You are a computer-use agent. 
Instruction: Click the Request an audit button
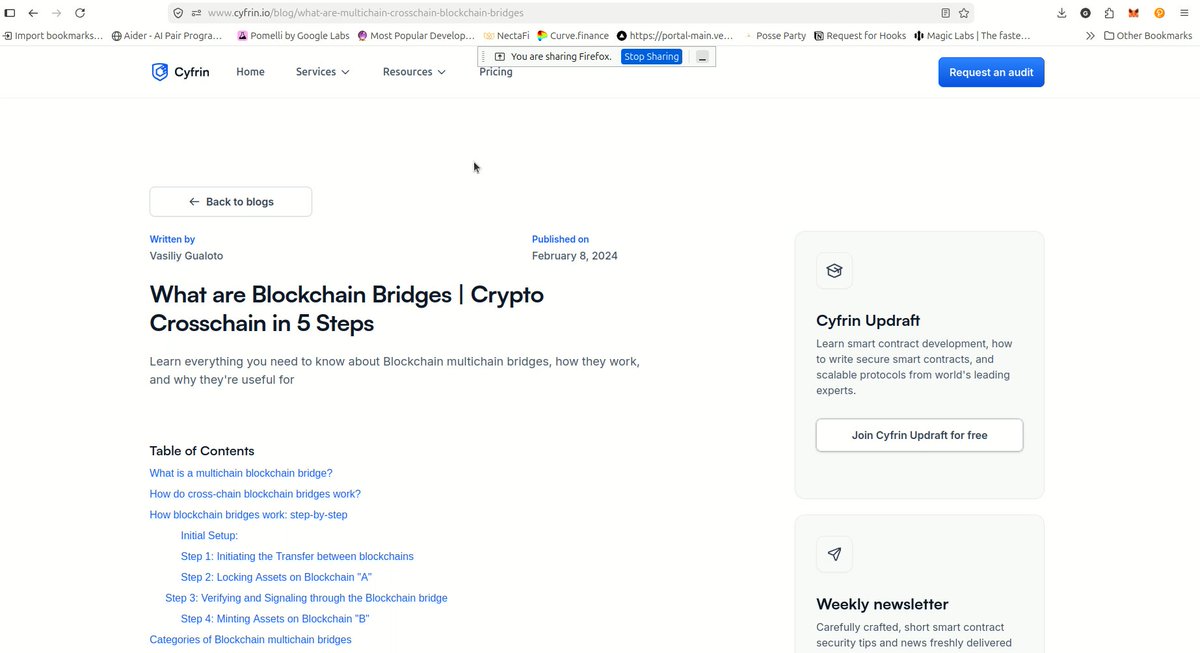(991, 72)
